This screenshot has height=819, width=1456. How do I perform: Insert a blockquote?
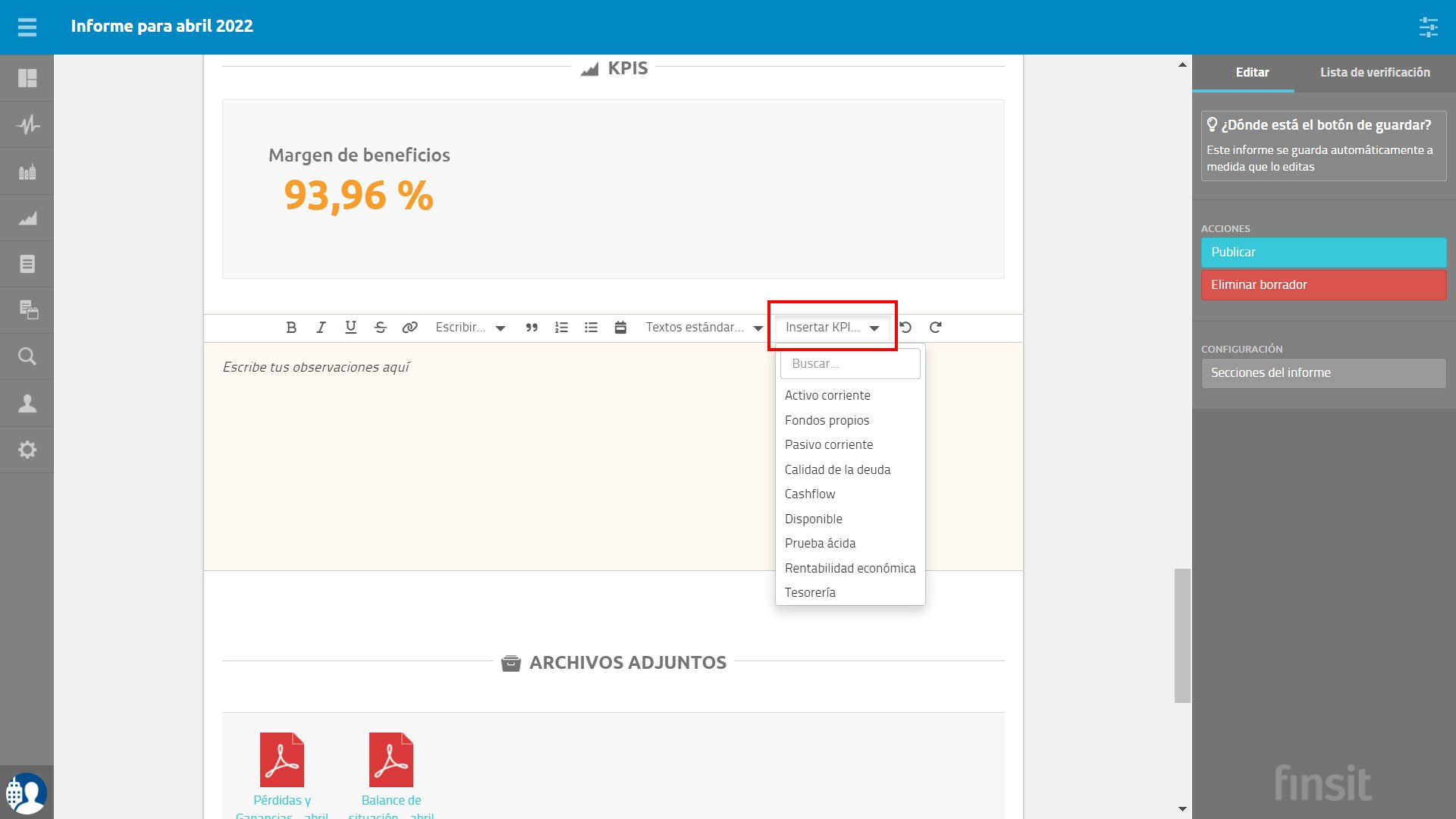(532, 328)
